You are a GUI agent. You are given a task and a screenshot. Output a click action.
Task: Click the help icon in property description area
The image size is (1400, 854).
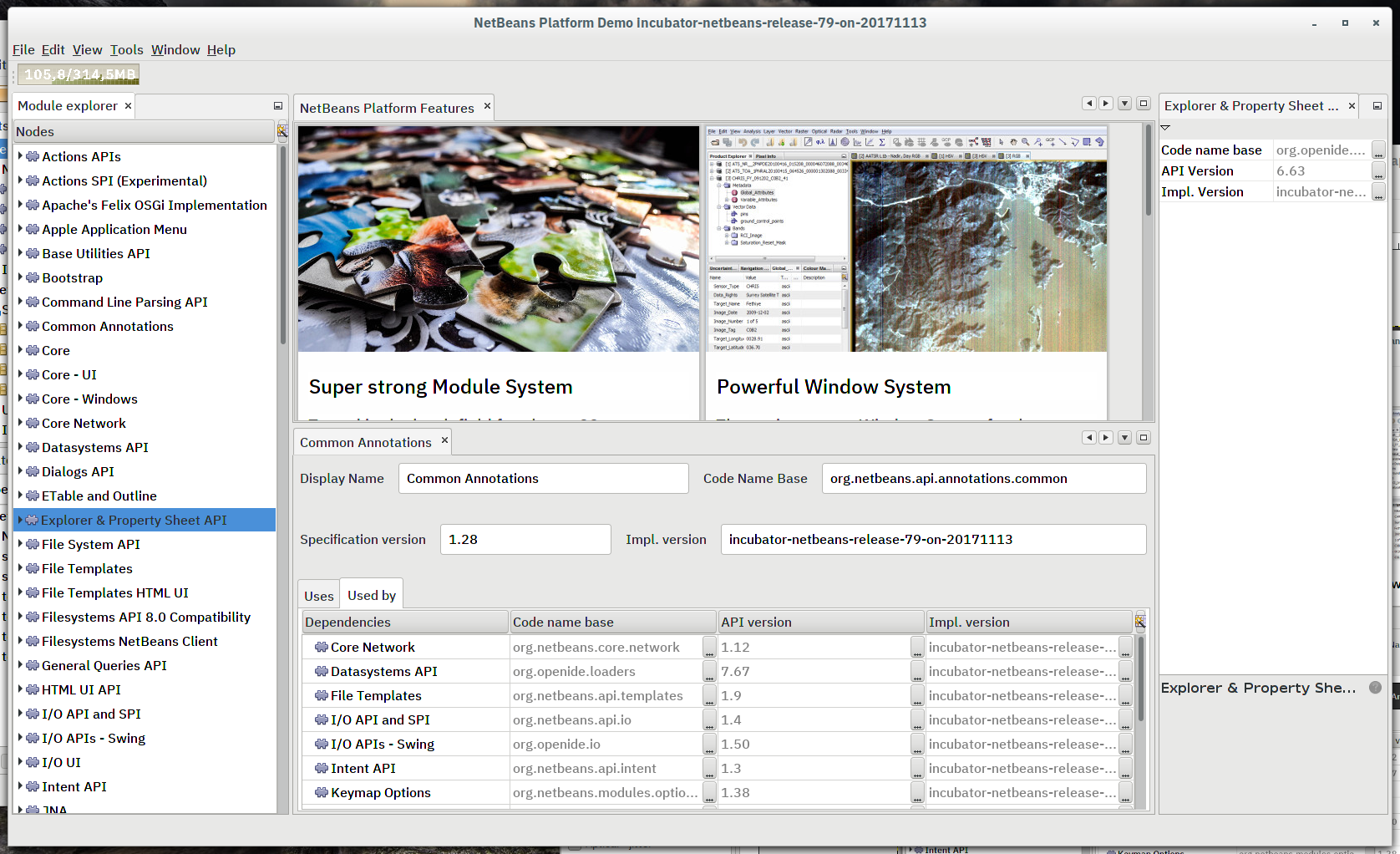pyautogui.click(x=1375, y=688)
